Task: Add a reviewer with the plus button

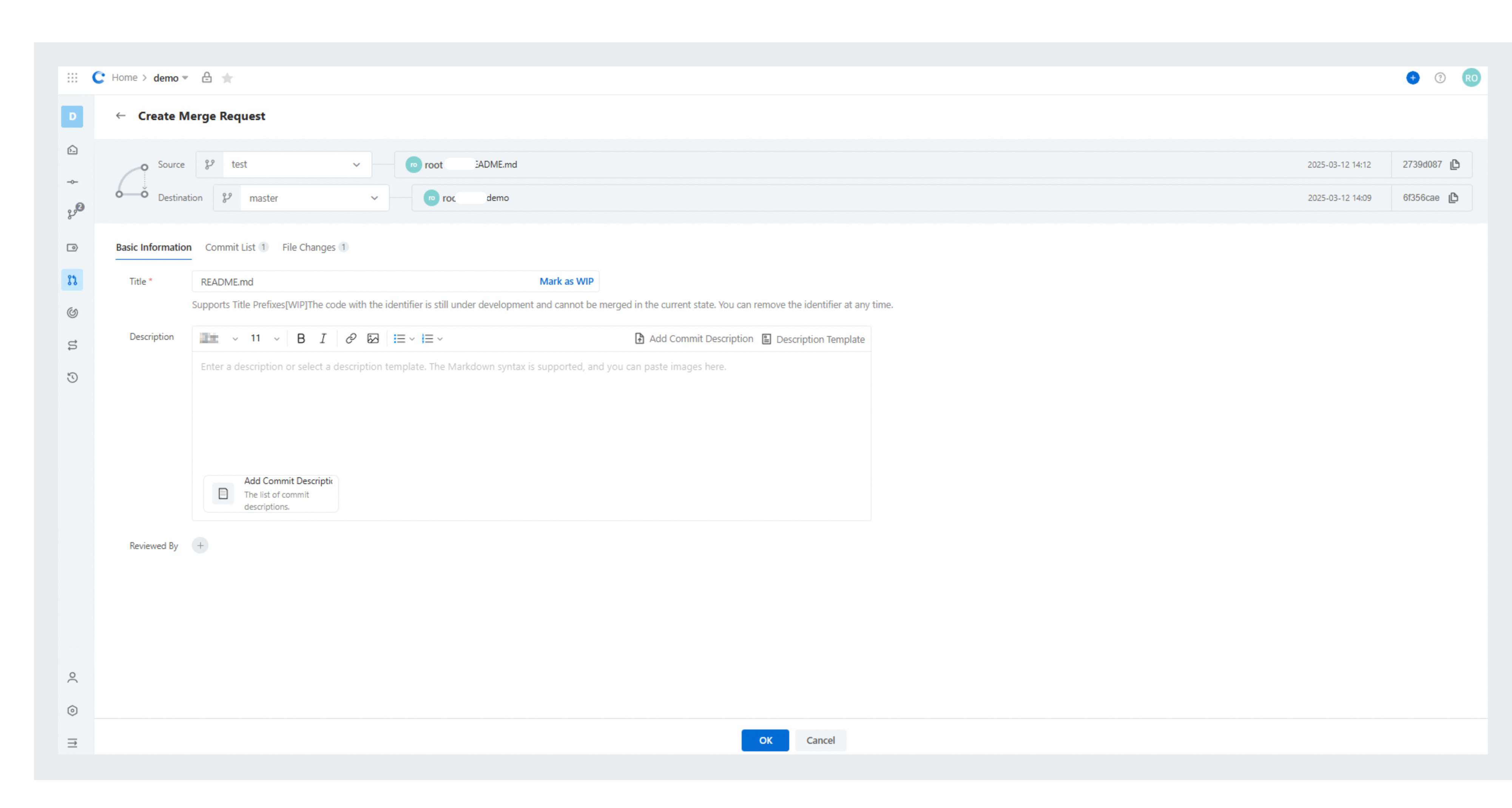Action: [200, 546]
